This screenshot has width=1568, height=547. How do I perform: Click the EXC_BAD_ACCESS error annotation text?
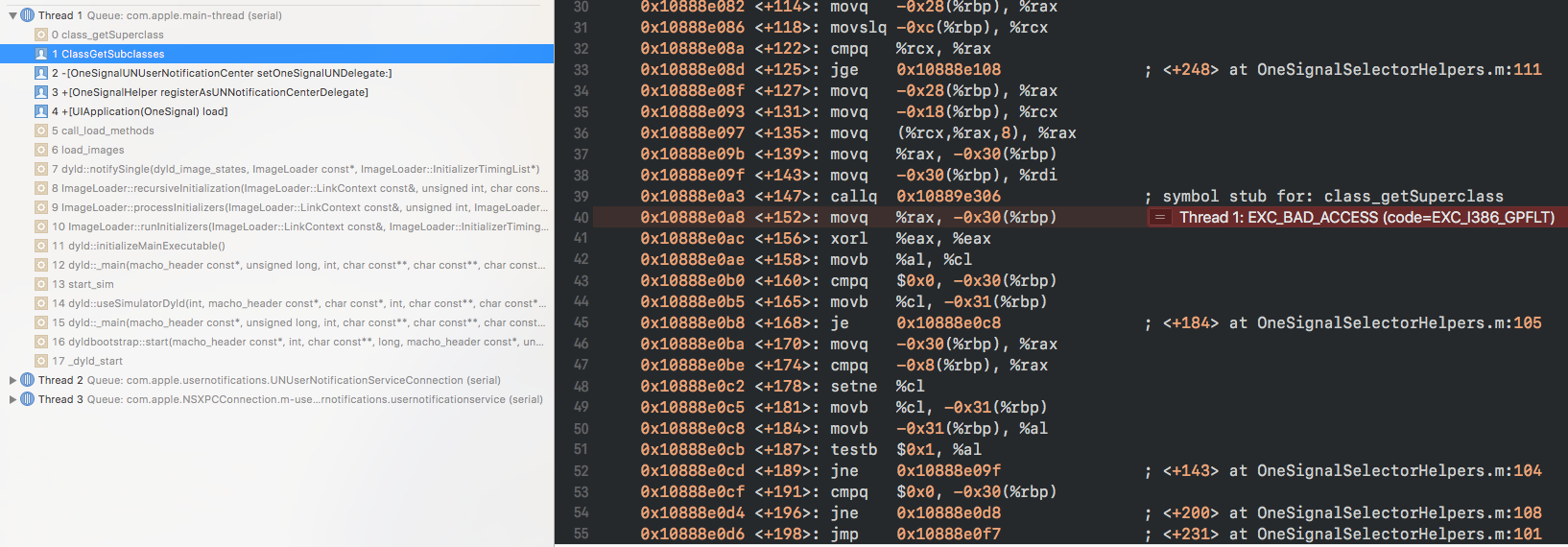click(1366, 218)
